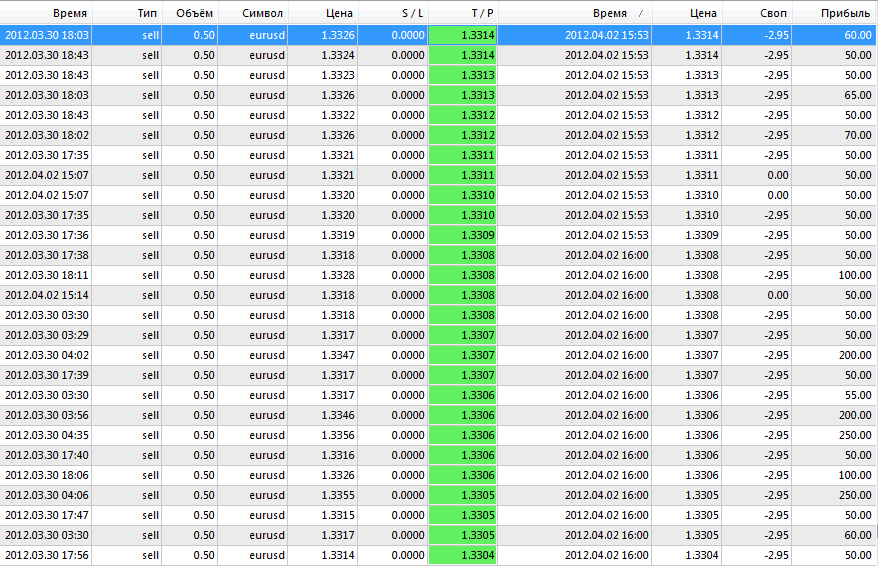The image size is (878, 566).
Task: Select the 2012.03.30 17:39 open time cell
Action: pyautogui.click(x=46, y=375)
